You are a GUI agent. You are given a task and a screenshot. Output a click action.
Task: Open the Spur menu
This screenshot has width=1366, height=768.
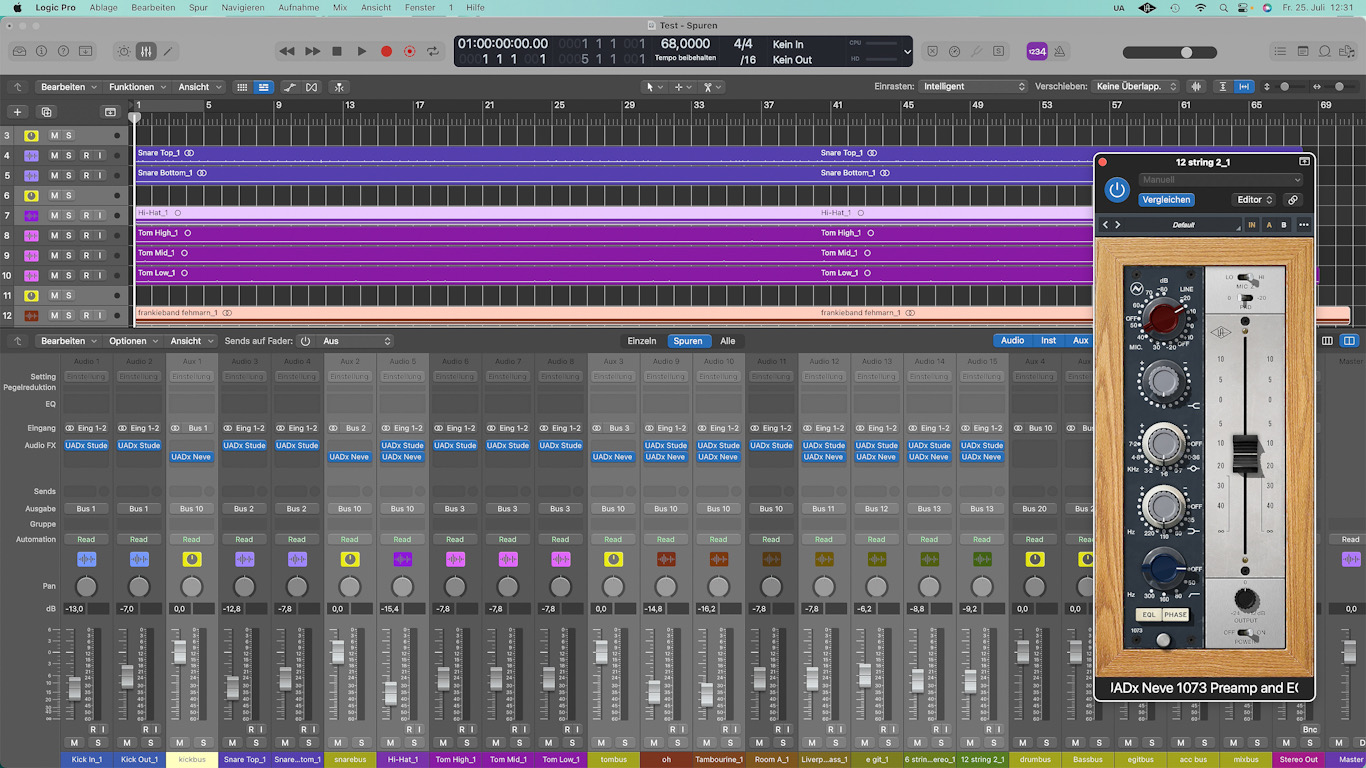(198, 7)
